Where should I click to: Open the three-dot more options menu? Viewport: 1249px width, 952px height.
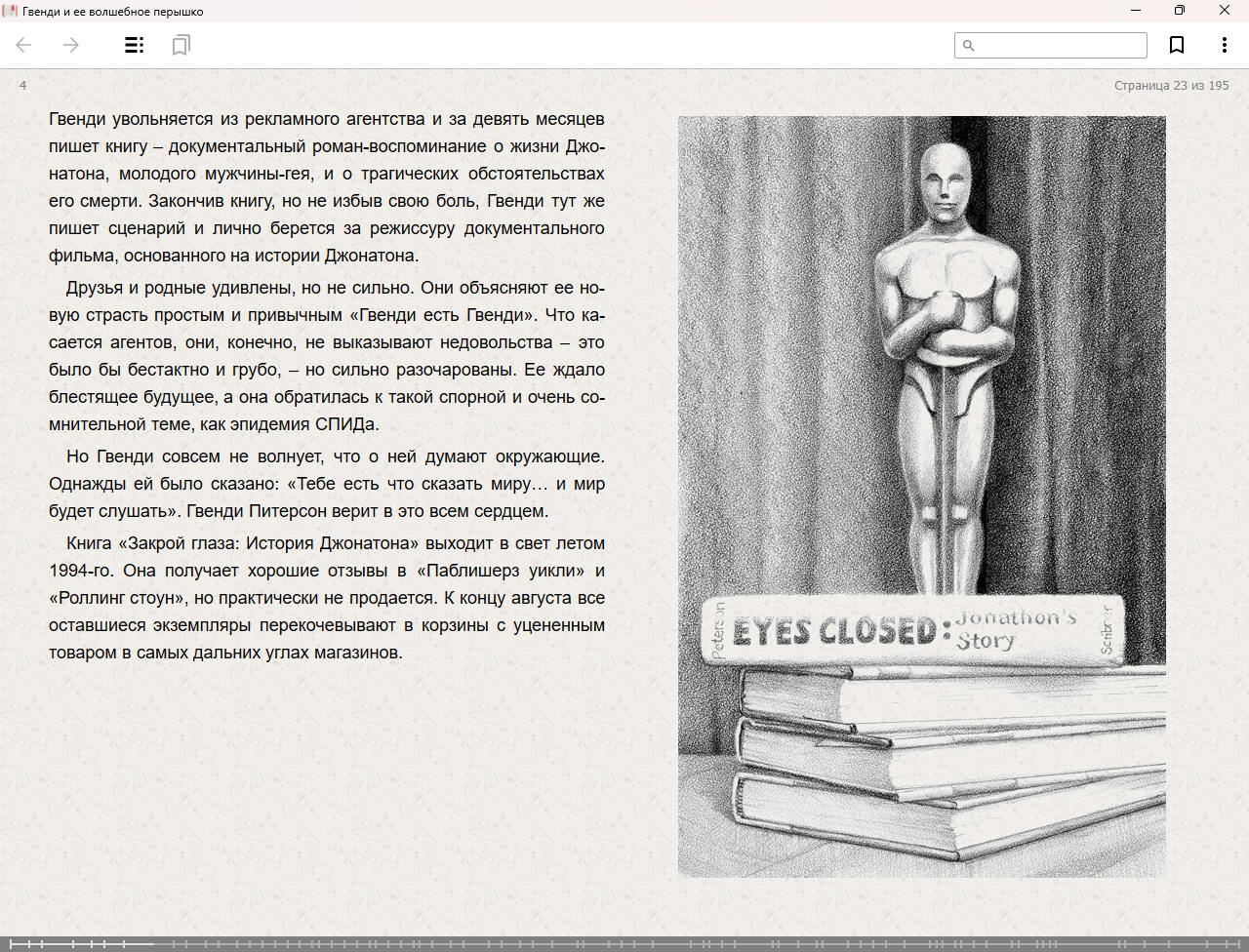pyautogui.click(x=1224, y=45)
